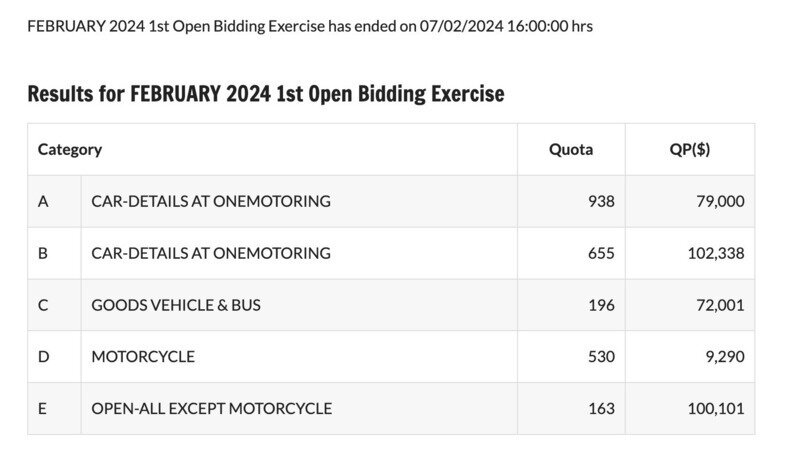Click the Results for FEBRUARY 2024 heading

tap(266, 94)
